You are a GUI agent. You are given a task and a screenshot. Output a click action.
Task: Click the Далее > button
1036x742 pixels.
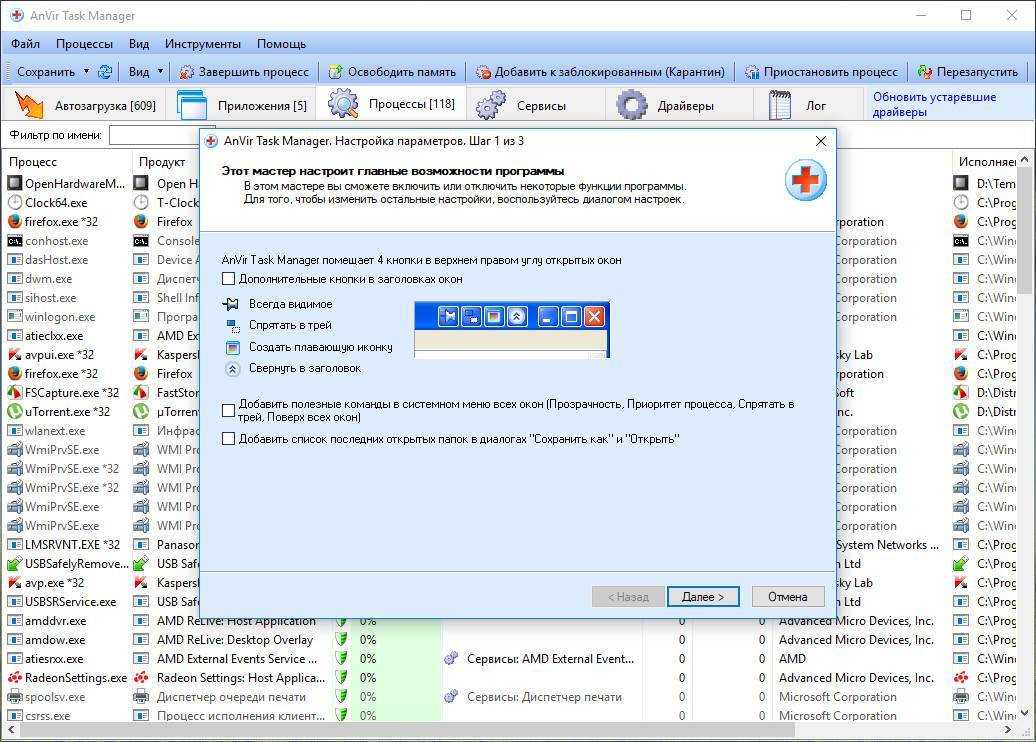pyautogui.click(x=703, y=597)
